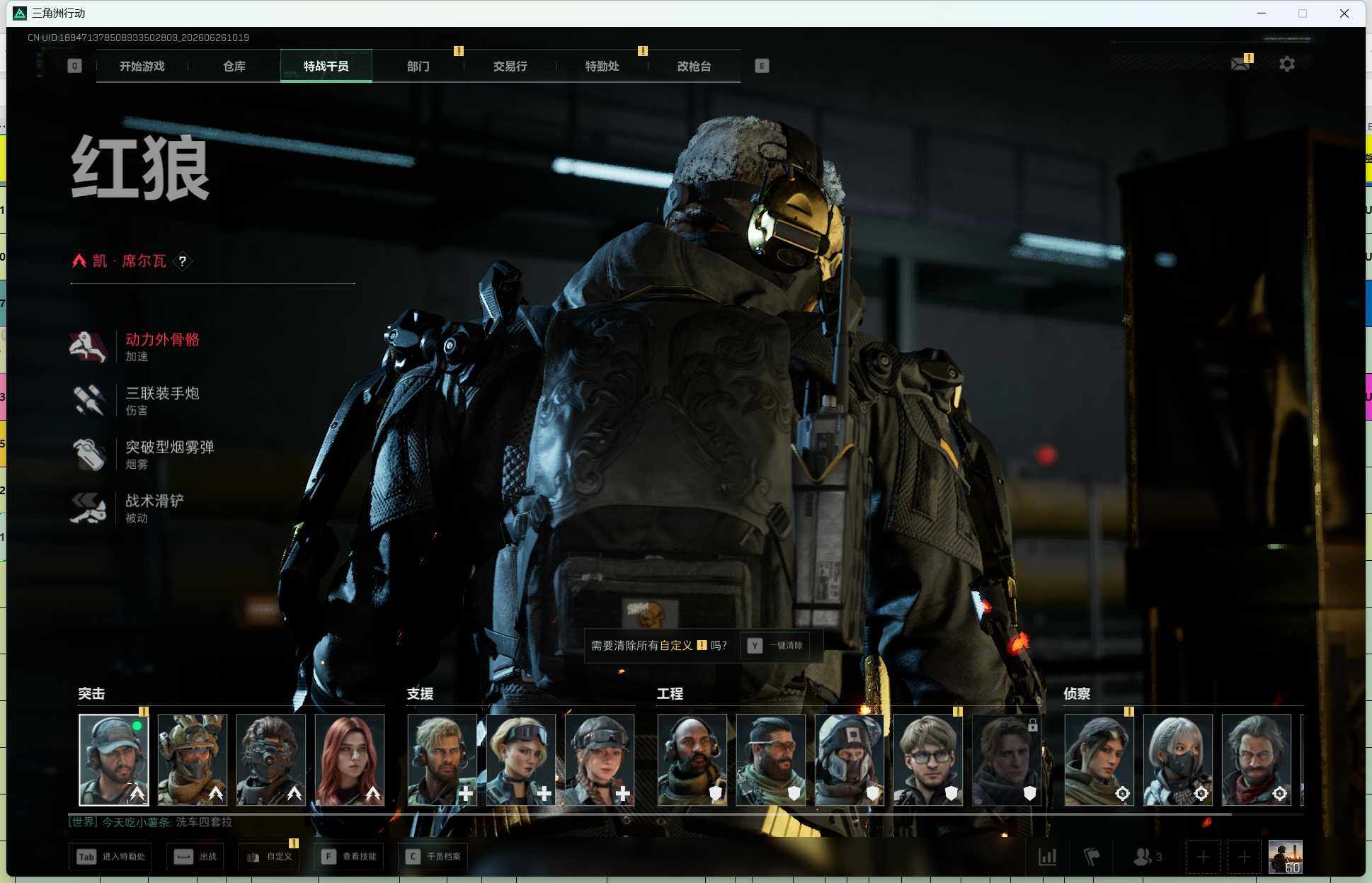Click the 动力外骨骼 skill name

tap(162, 339)
